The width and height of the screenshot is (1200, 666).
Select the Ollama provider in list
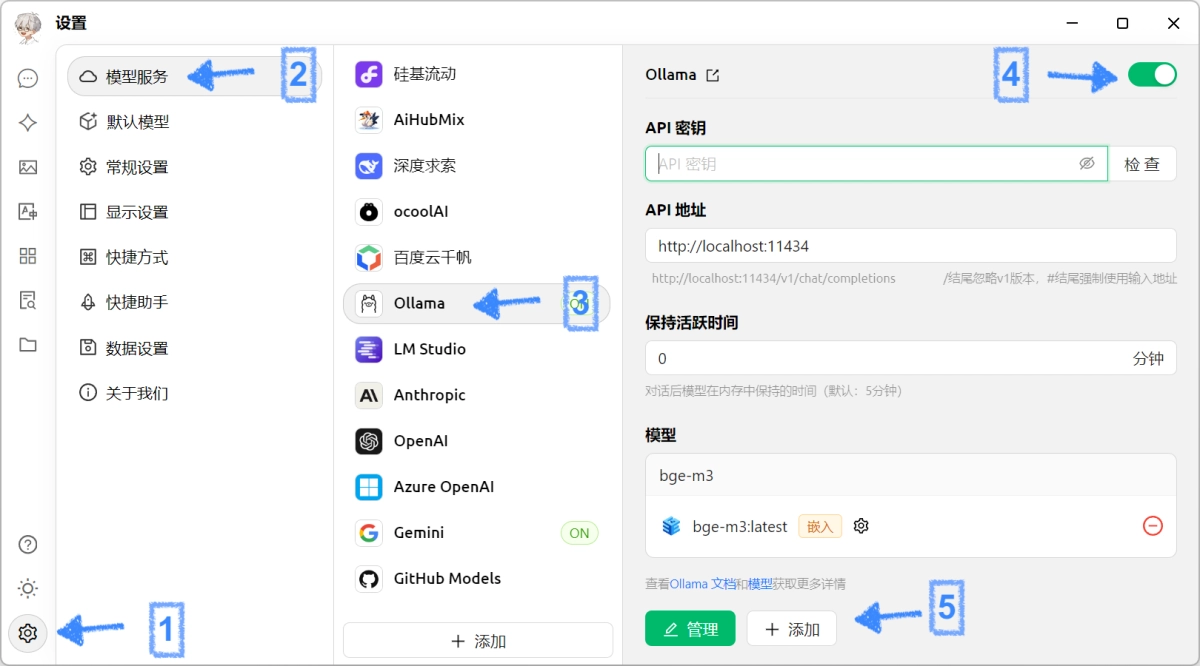(x=477, y=303)
